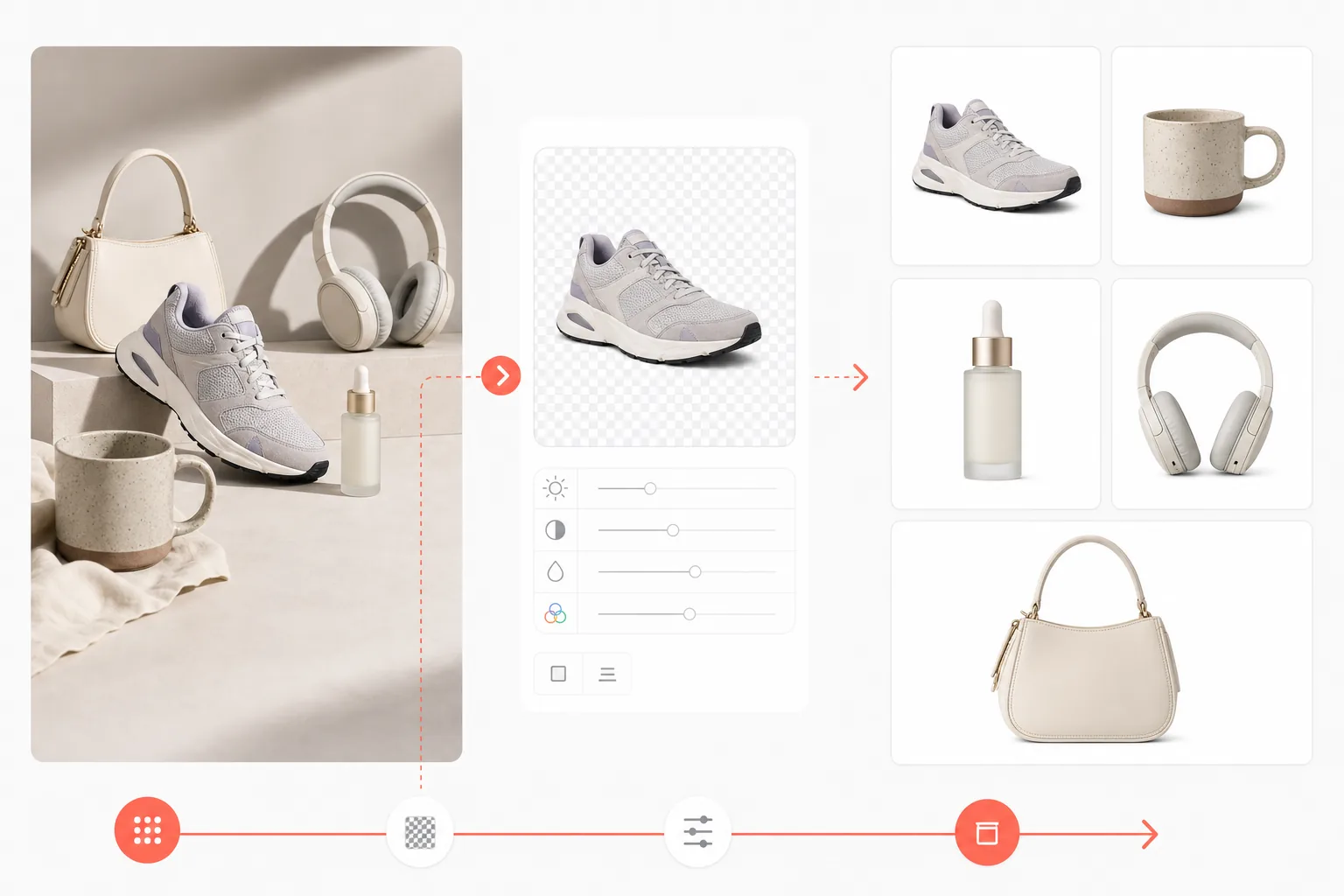
Task: Select the half-circle contrast icon
Action: click(x=556, y=530)
